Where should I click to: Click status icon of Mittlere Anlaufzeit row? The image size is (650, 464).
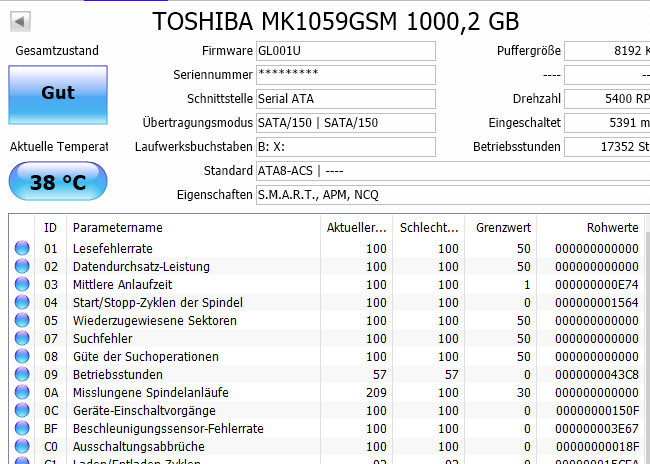[22, 284]
